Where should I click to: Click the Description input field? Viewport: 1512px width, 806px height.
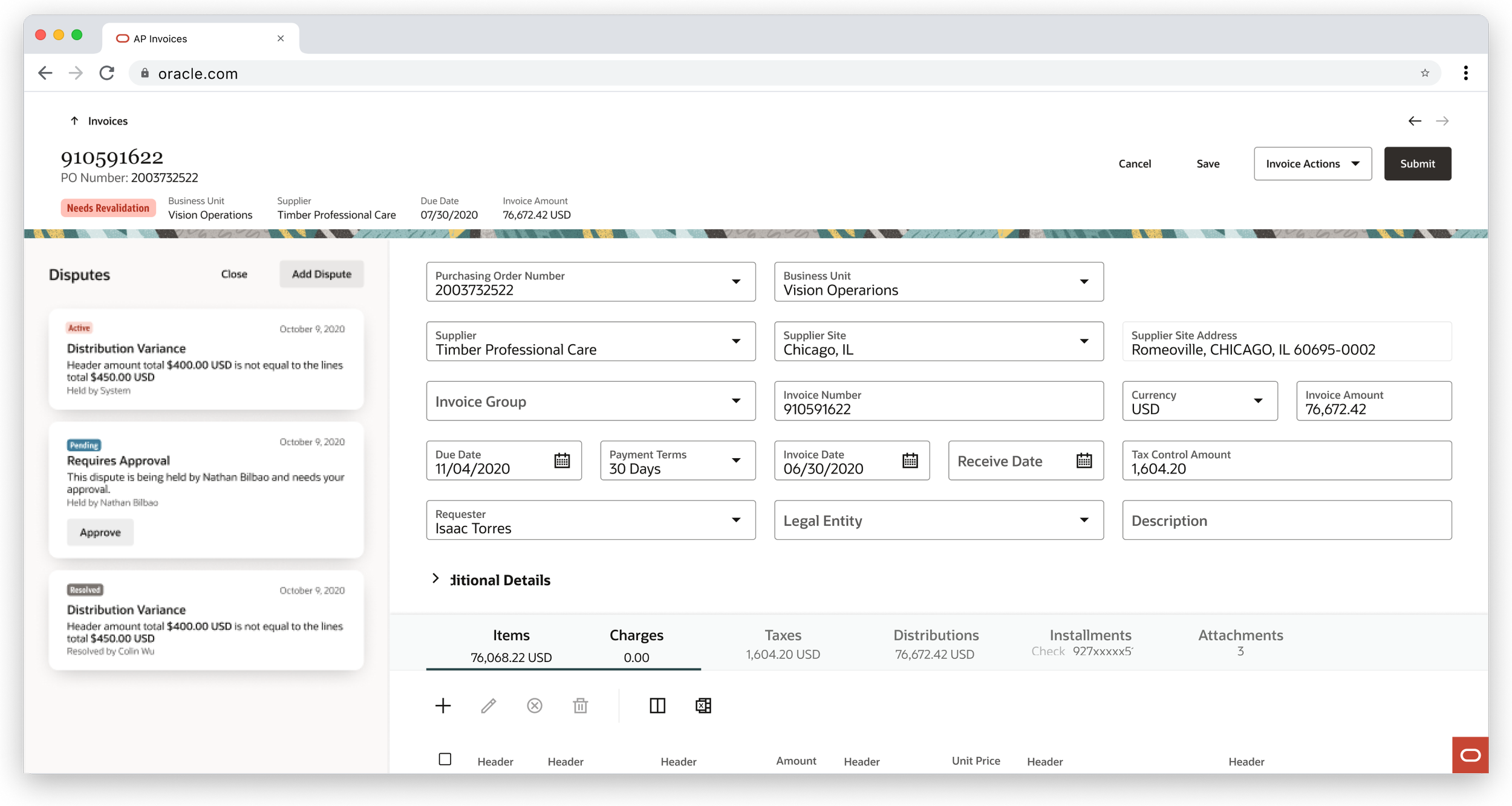(x=1286, y=520)
